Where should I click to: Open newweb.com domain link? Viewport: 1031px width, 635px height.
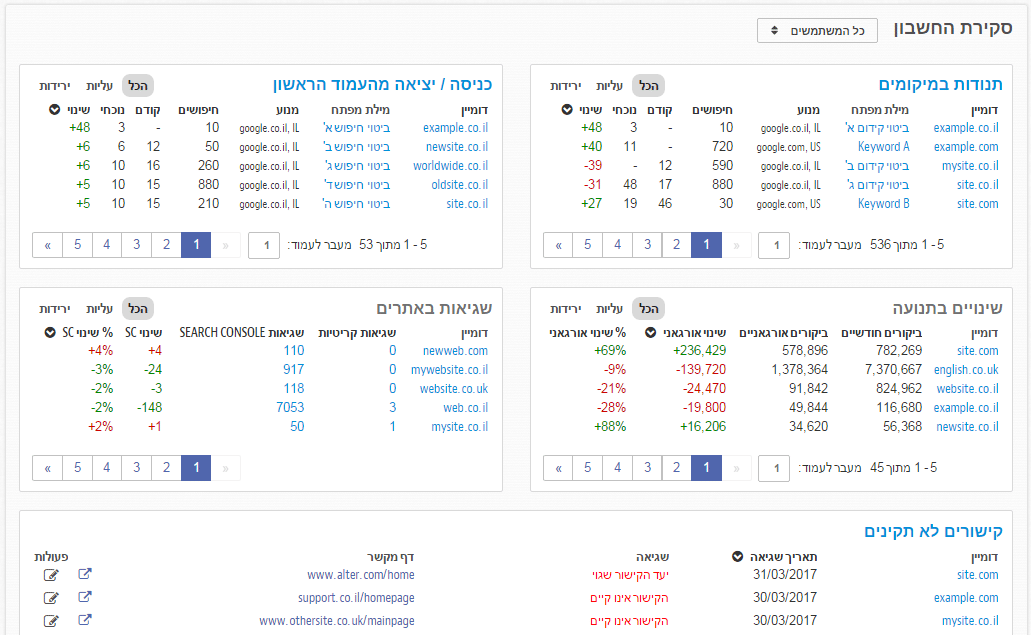coord(455,351)
